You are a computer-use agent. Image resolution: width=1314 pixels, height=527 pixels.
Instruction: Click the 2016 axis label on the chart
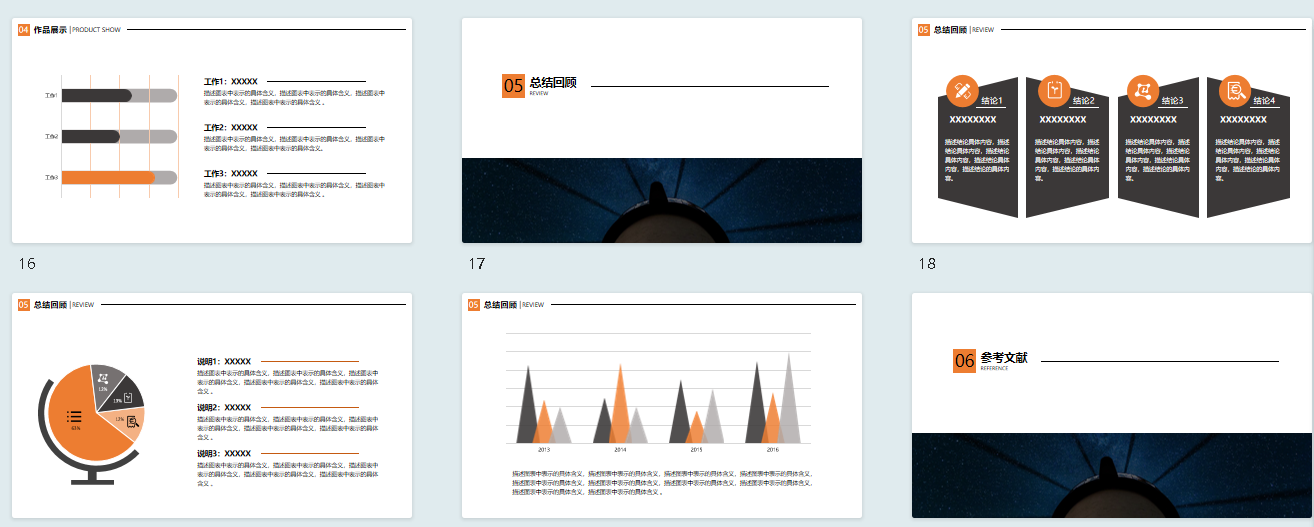tap(773, 450)
